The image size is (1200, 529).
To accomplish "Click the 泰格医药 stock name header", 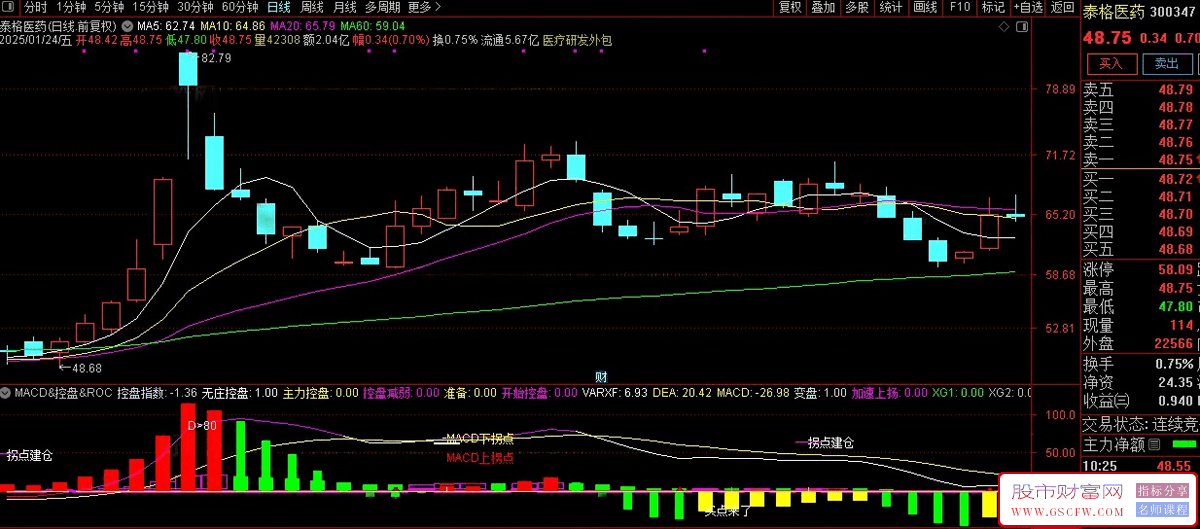I will [x=1112, y=12].
